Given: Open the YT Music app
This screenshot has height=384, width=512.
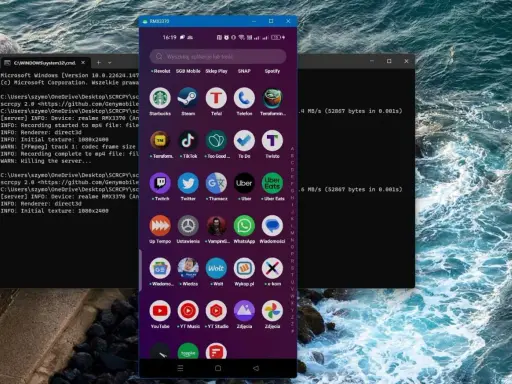Looking at the screenshot, I should [x=188, y=311].
